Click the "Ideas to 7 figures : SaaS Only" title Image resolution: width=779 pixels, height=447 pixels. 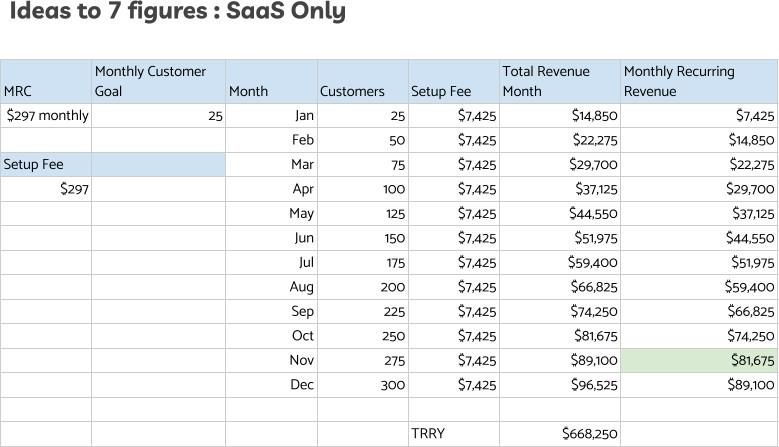(177, 13)
